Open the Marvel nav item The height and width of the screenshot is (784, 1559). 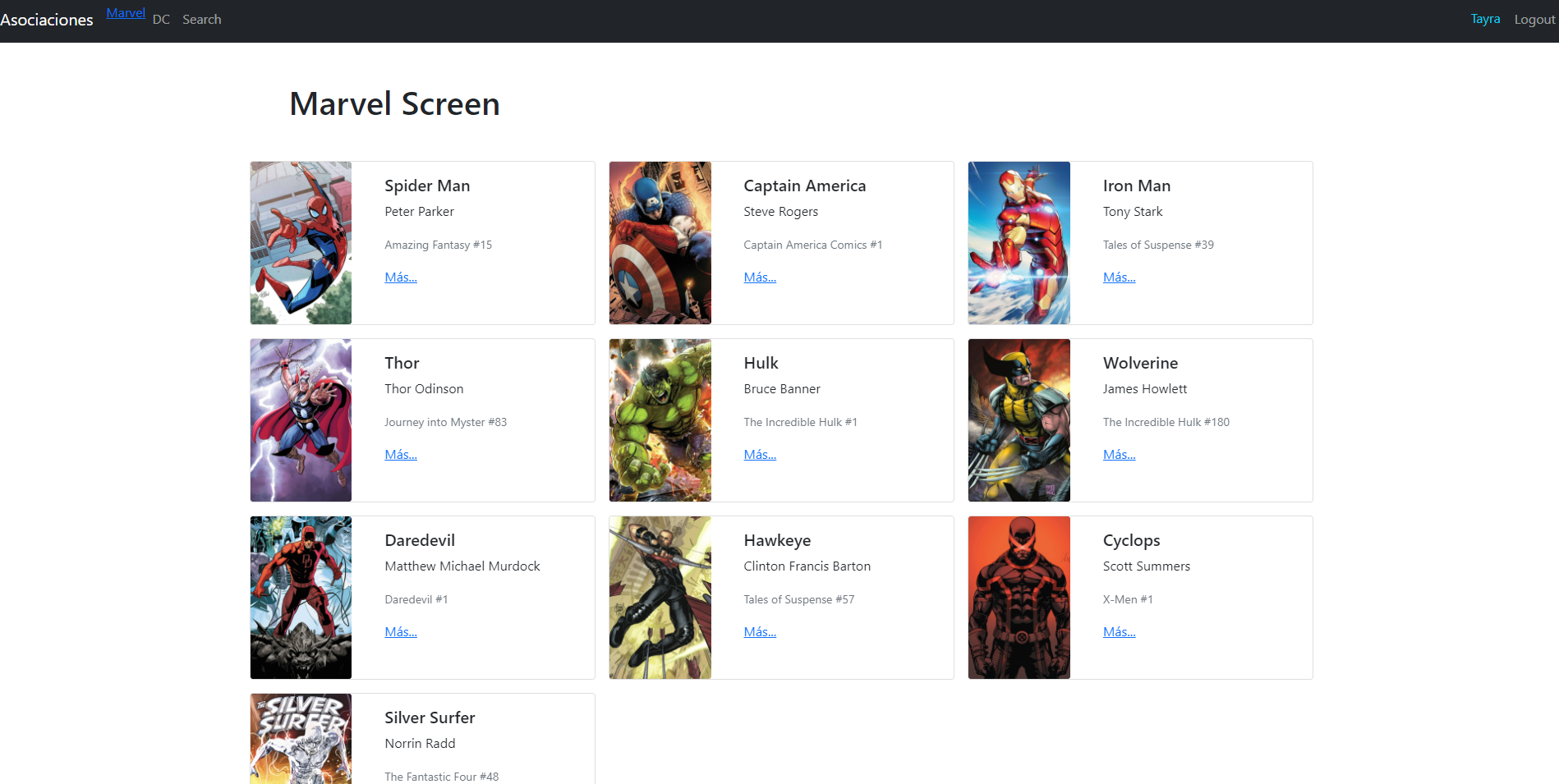pyautogui.click(x=126, y=13)
